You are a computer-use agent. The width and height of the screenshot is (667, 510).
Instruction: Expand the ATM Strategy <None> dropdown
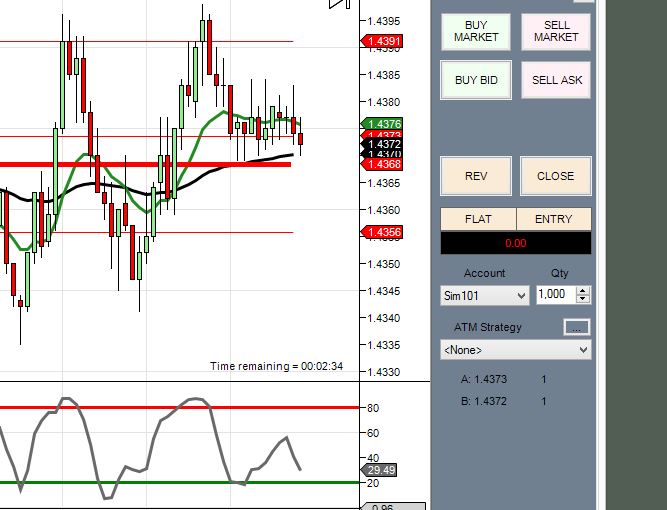tap(516, 350)
